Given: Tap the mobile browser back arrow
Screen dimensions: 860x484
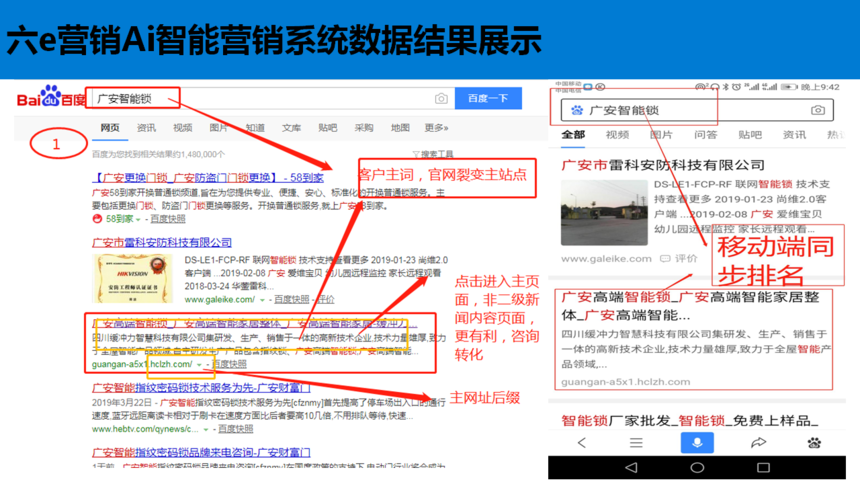Looking at the screenshot, I should coord(582,442).
